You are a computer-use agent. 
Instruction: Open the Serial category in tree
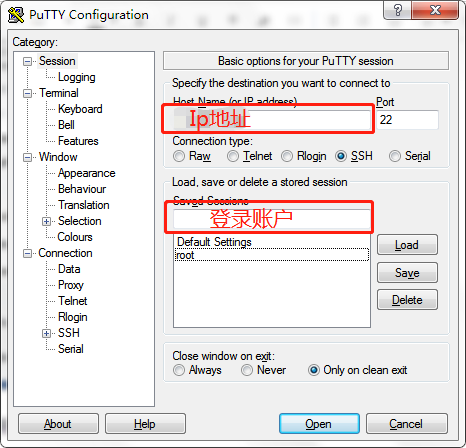point(71,349)
